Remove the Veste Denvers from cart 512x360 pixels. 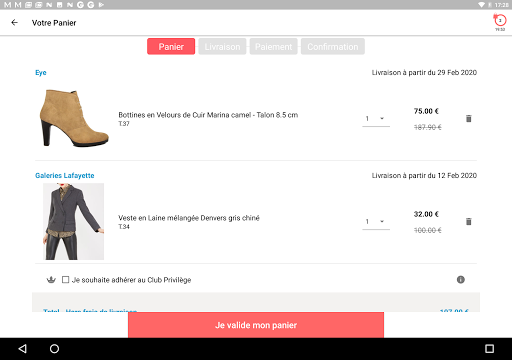click(468, 221)
